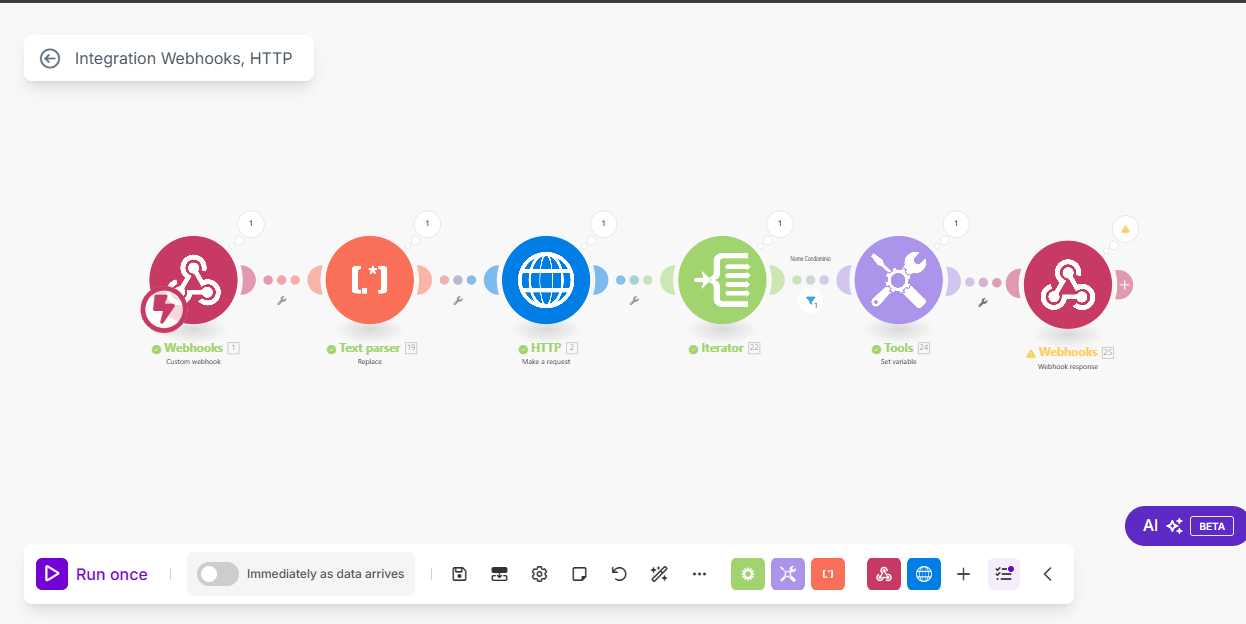The height and width of the screenshot is (624, 1246).
Task: Open the Nome Condominio filter icon
Action: pos(811,300)
